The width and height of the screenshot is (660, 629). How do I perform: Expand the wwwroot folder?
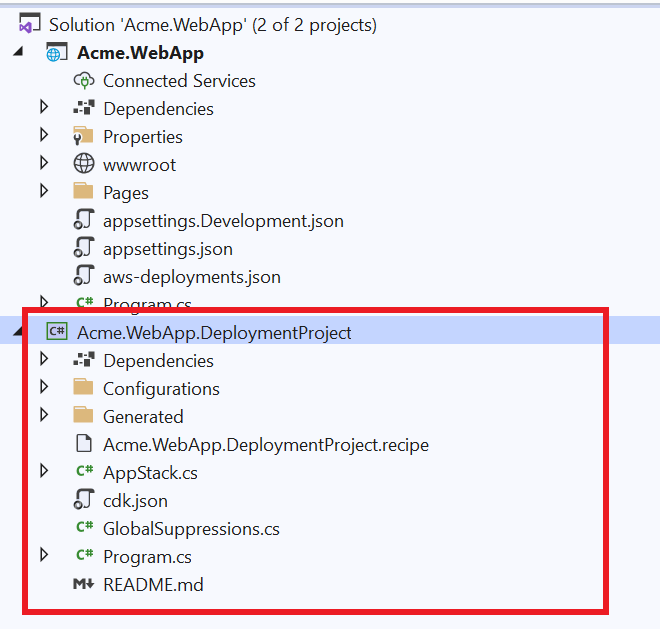pyautogui.click(x=44, y=163)
